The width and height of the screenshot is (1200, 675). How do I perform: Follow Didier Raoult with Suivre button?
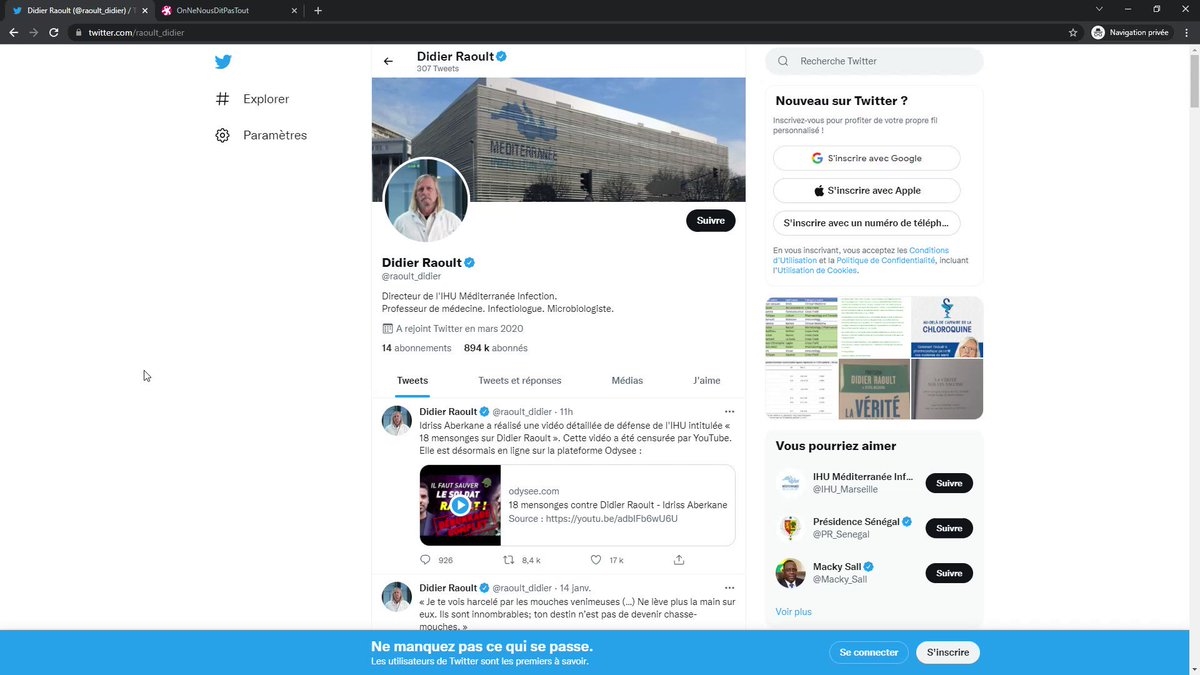click(x=711, y=221)
